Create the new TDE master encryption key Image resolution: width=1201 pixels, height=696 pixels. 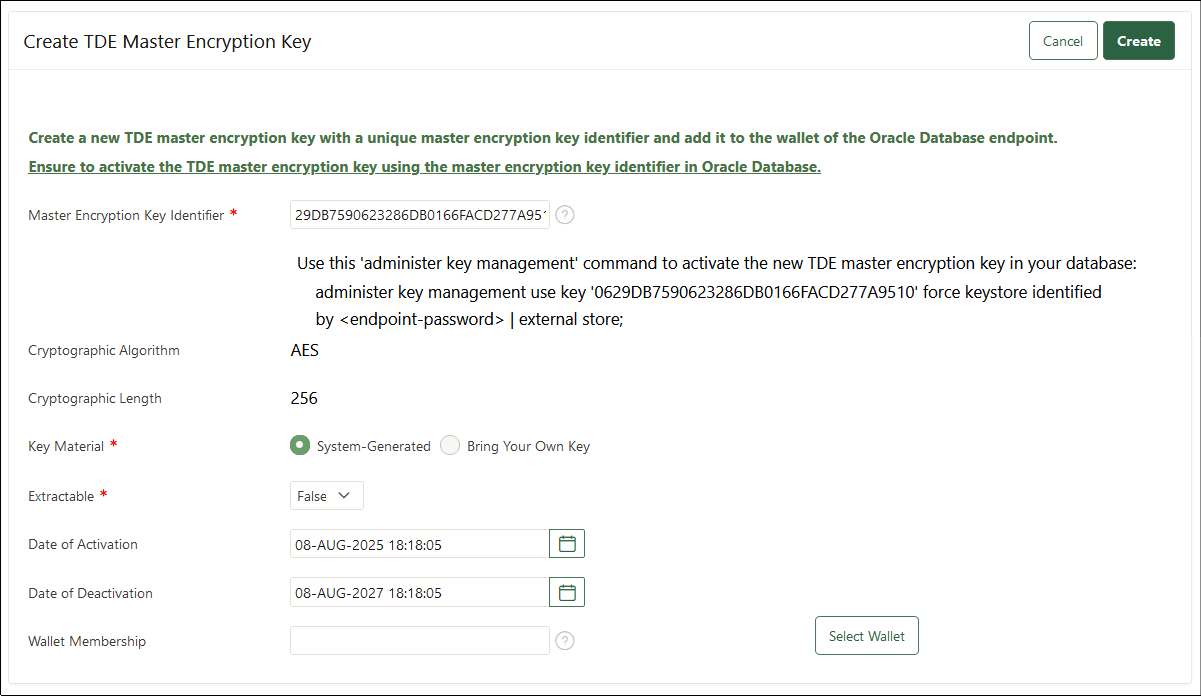1138,40
